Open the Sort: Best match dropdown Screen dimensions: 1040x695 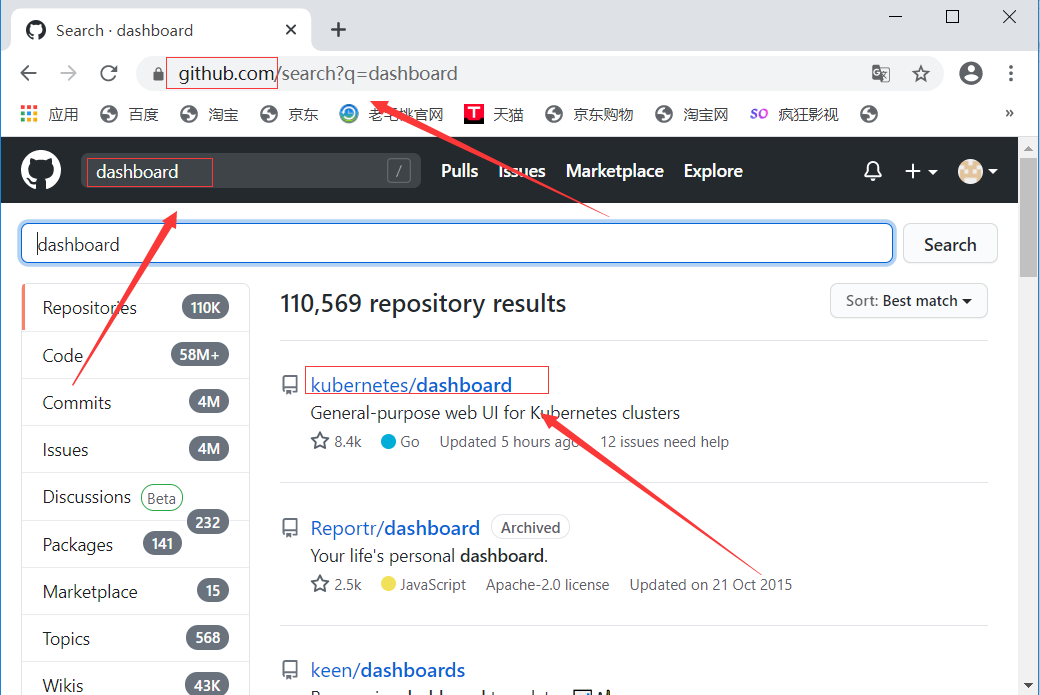click(x=907, y=300)
